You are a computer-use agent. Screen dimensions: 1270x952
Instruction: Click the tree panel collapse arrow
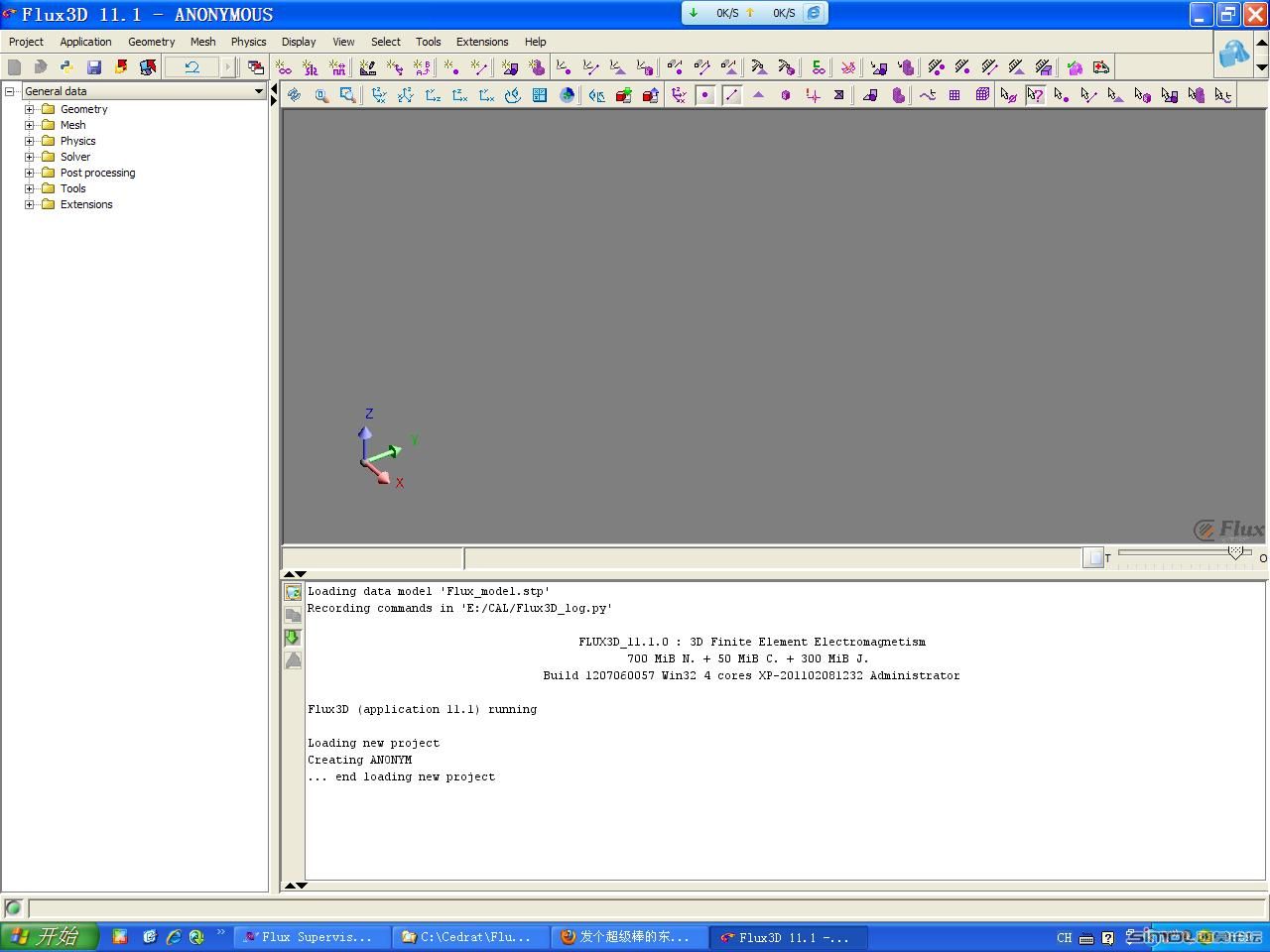click(x=274, y=91)
